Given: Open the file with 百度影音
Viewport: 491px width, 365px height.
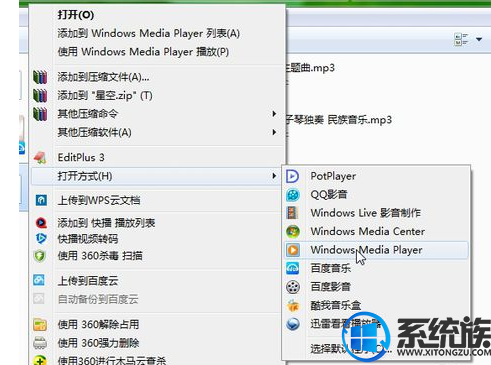Looking at the screenshot, I should [x=376, y=287].
